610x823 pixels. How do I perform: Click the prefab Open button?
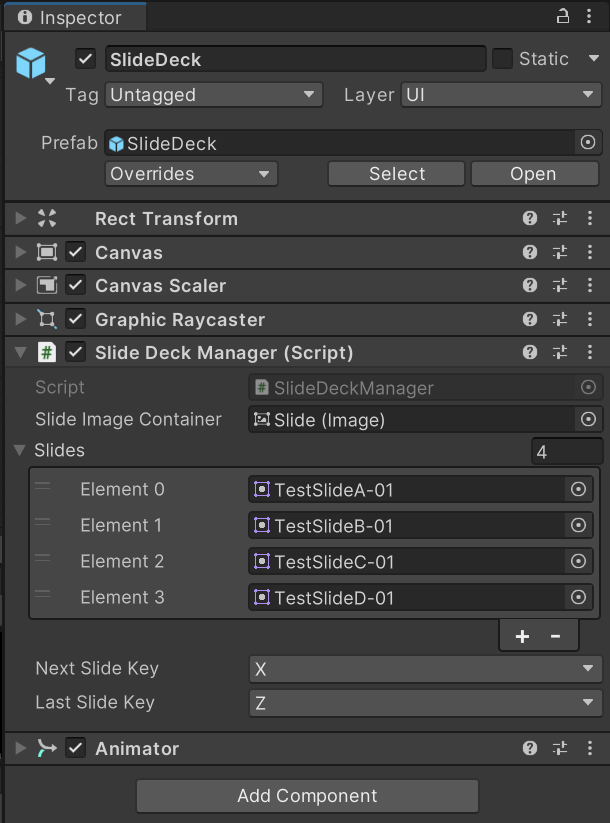(533, 174)
